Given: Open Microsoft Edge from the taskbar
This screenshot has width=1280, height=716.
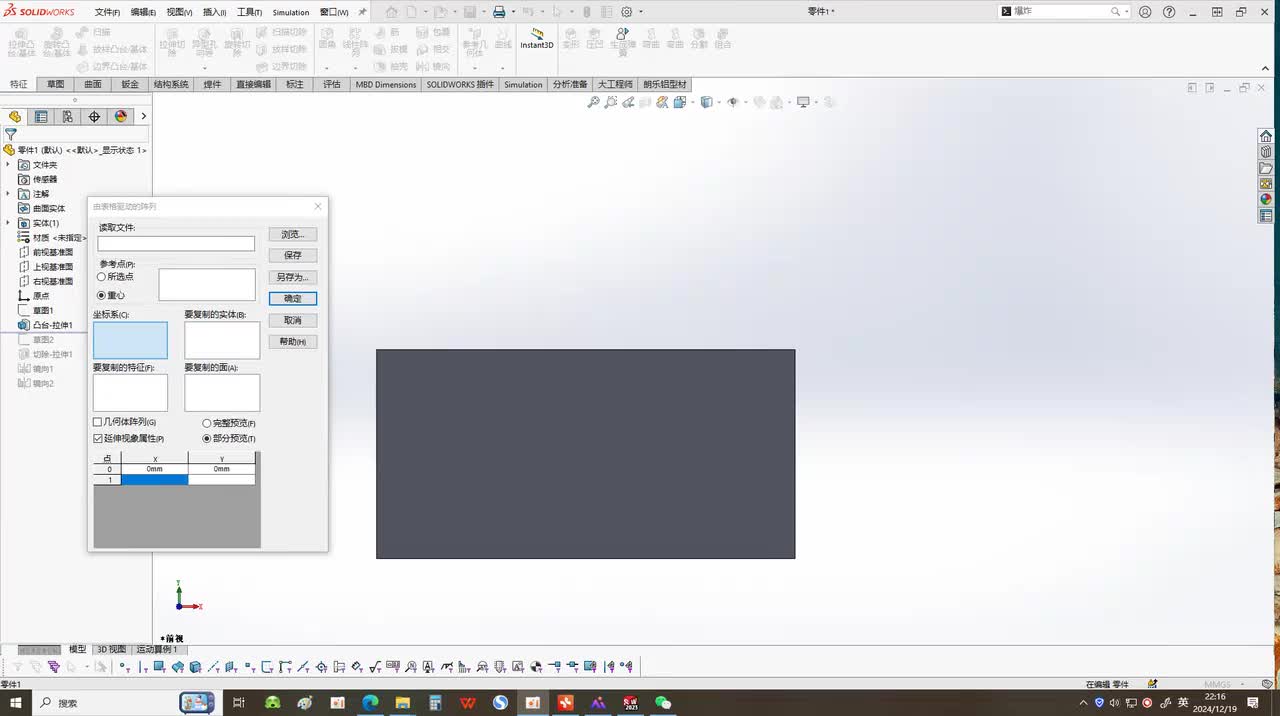Looking at the screenshot, I should pyautogui.click(x=370, y=703).
